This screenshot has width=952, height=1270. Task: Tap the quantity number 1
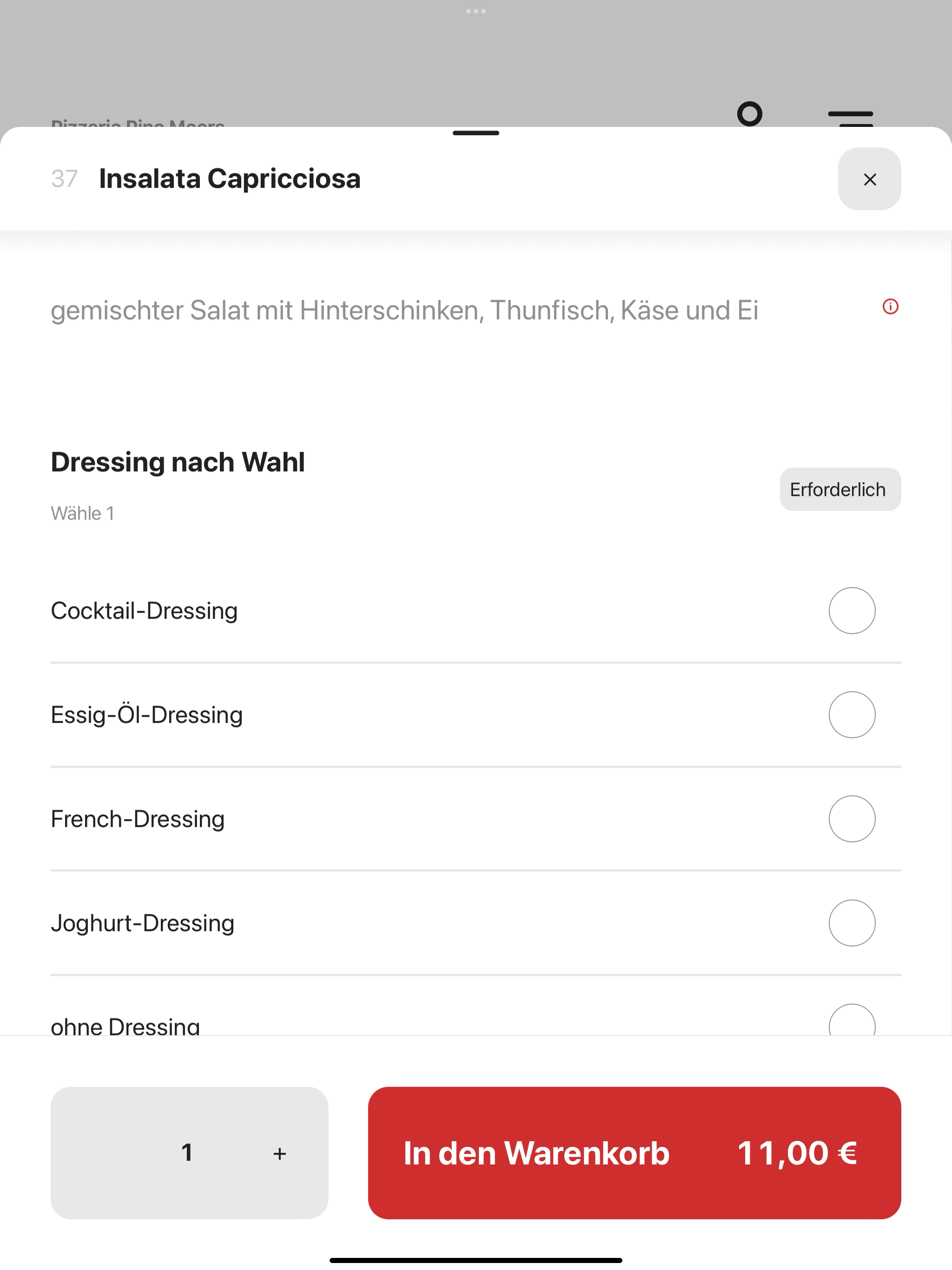[x=186, y=1152]
